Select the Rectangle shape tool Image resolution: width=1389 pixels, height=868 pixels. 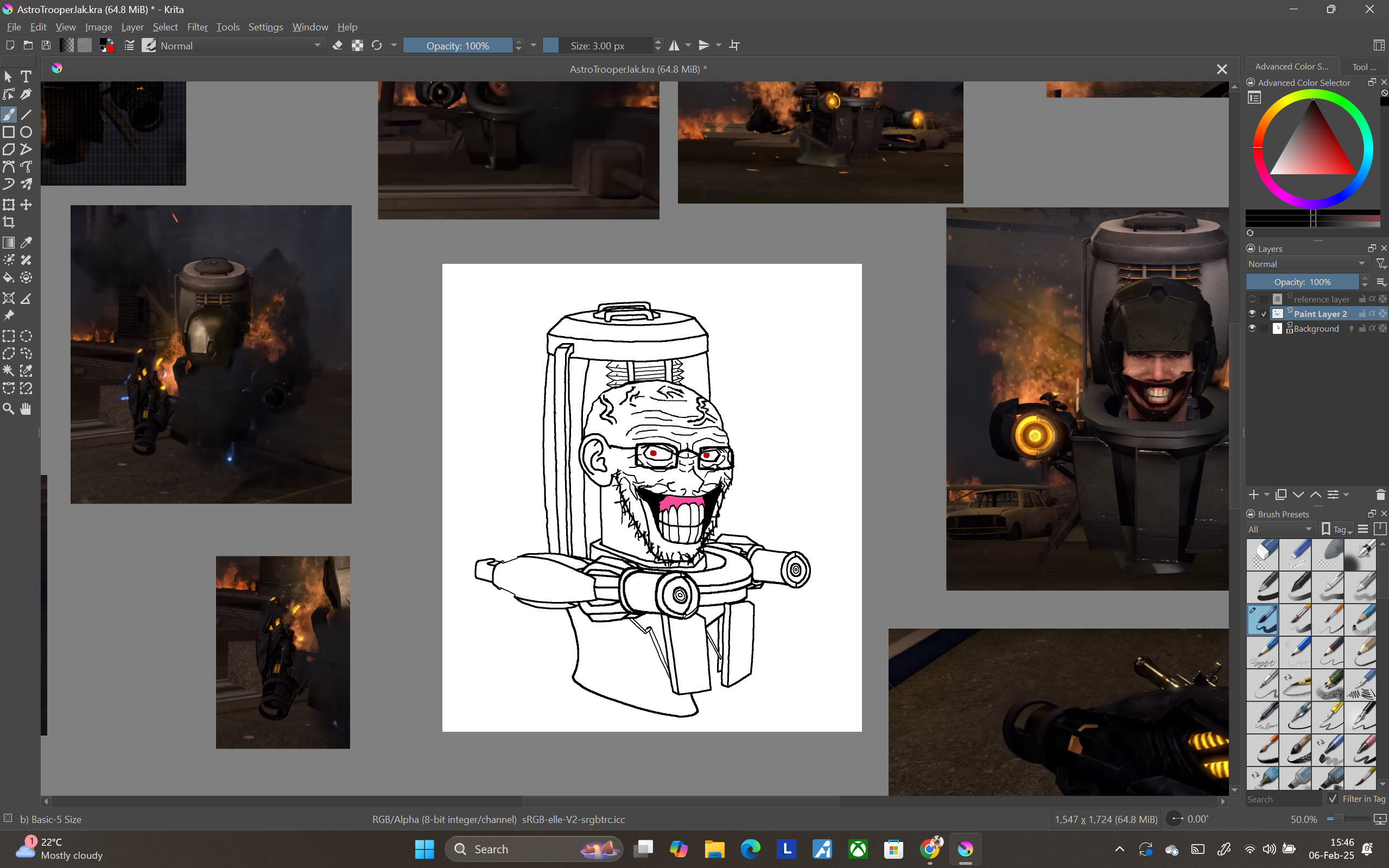[x=9, y=132]
